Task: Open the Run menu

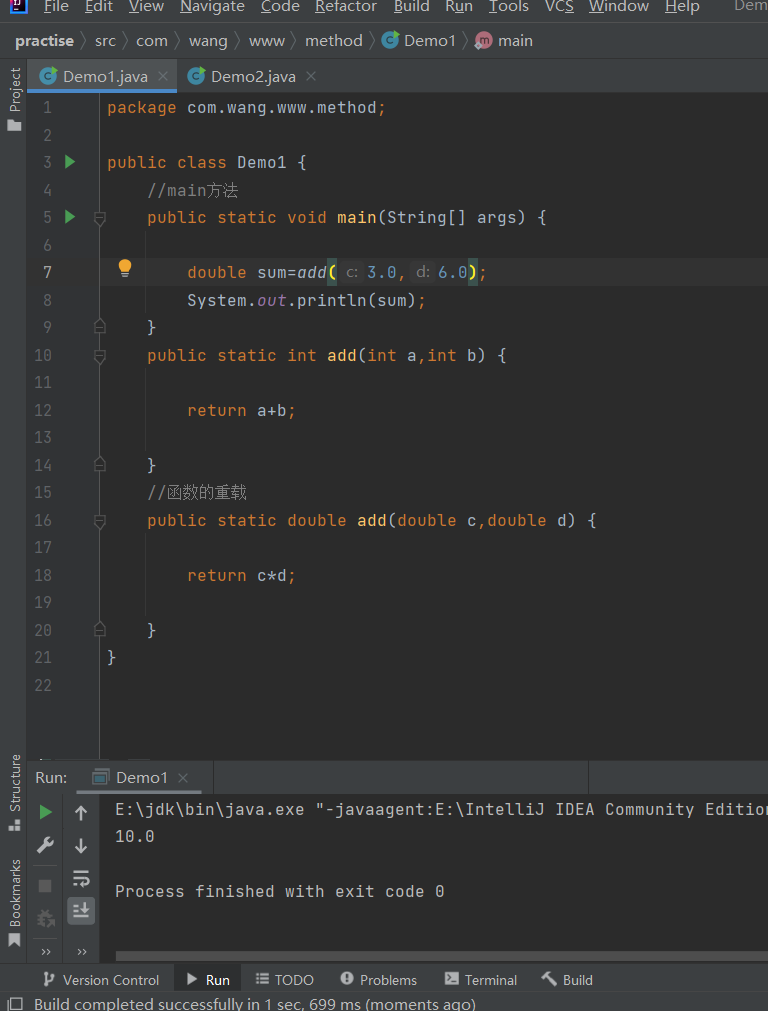Action: tap(458, 6)
